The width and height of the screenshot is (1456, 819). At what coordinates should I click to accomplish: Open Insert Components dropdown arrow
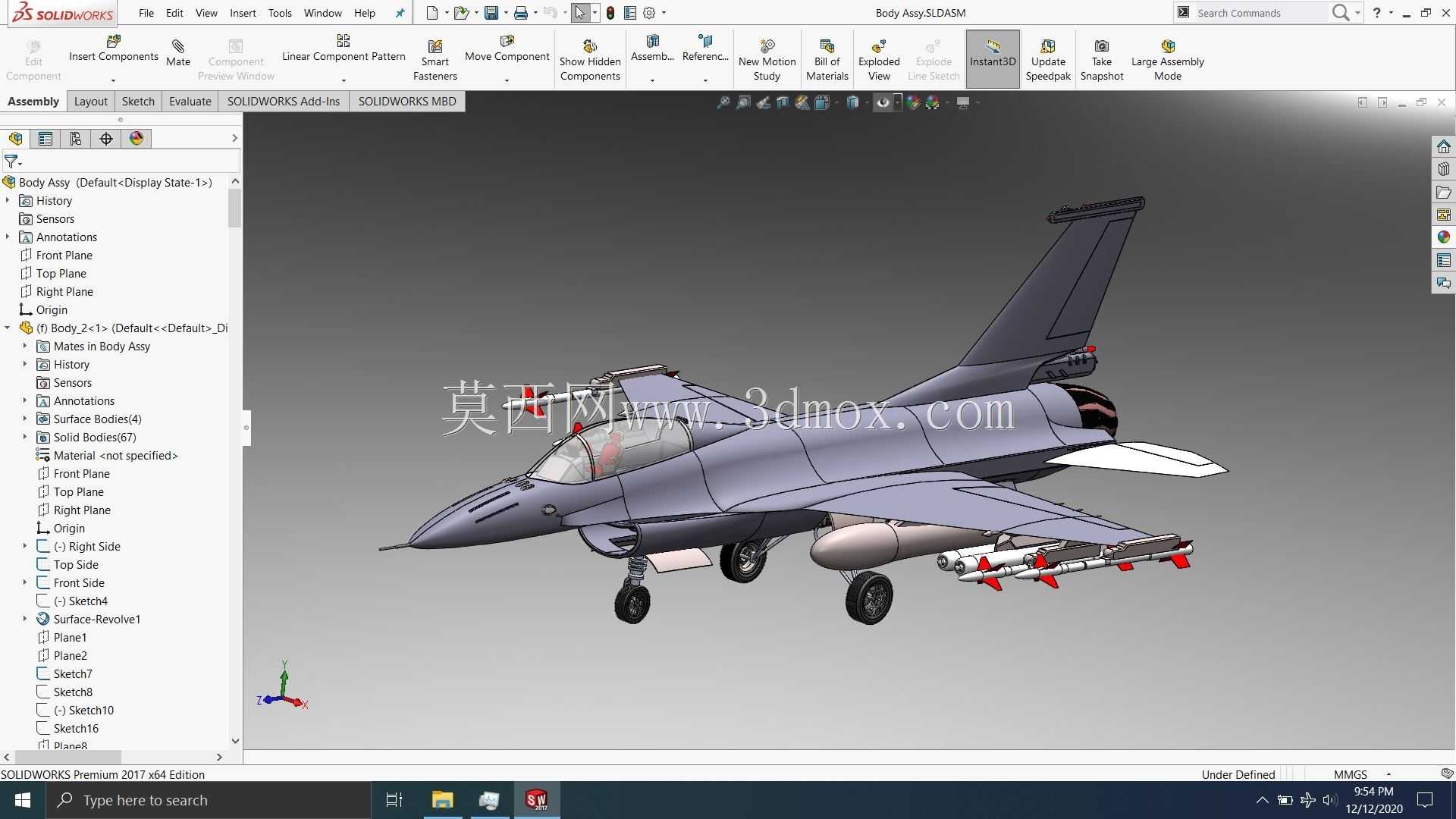pyautogui.click(x=113, y=80)
